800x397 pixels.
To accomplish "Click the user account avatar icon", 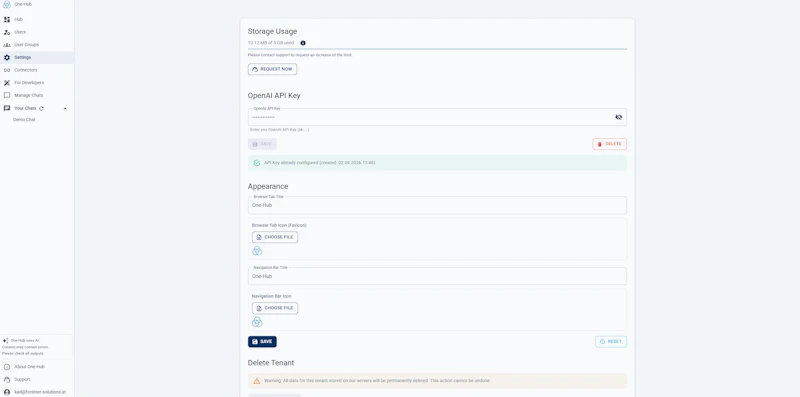I will pos(7,392).
